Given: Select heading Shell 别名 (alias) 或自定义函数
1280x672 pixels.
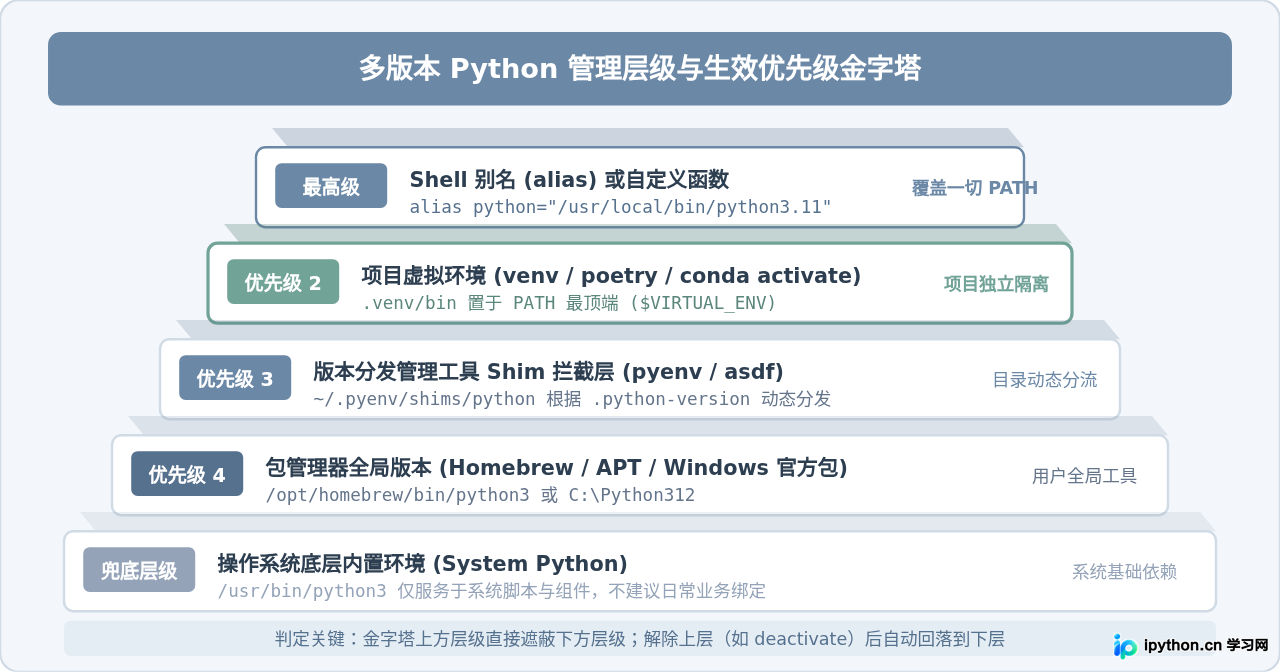Looking at the screenshot, I should pos(569,180).
